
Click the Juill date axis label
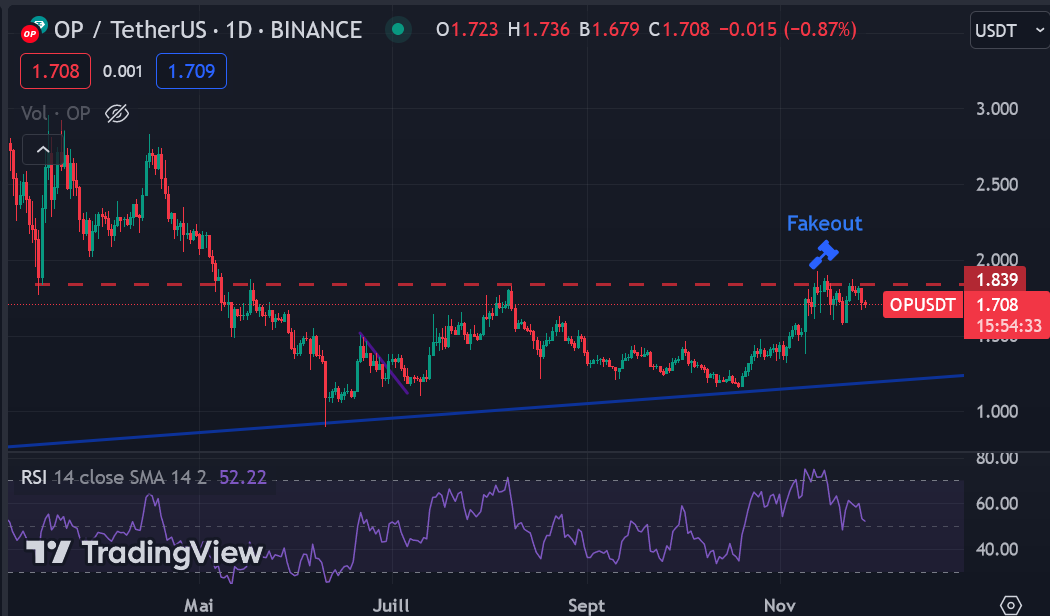[x=391, y=606]
